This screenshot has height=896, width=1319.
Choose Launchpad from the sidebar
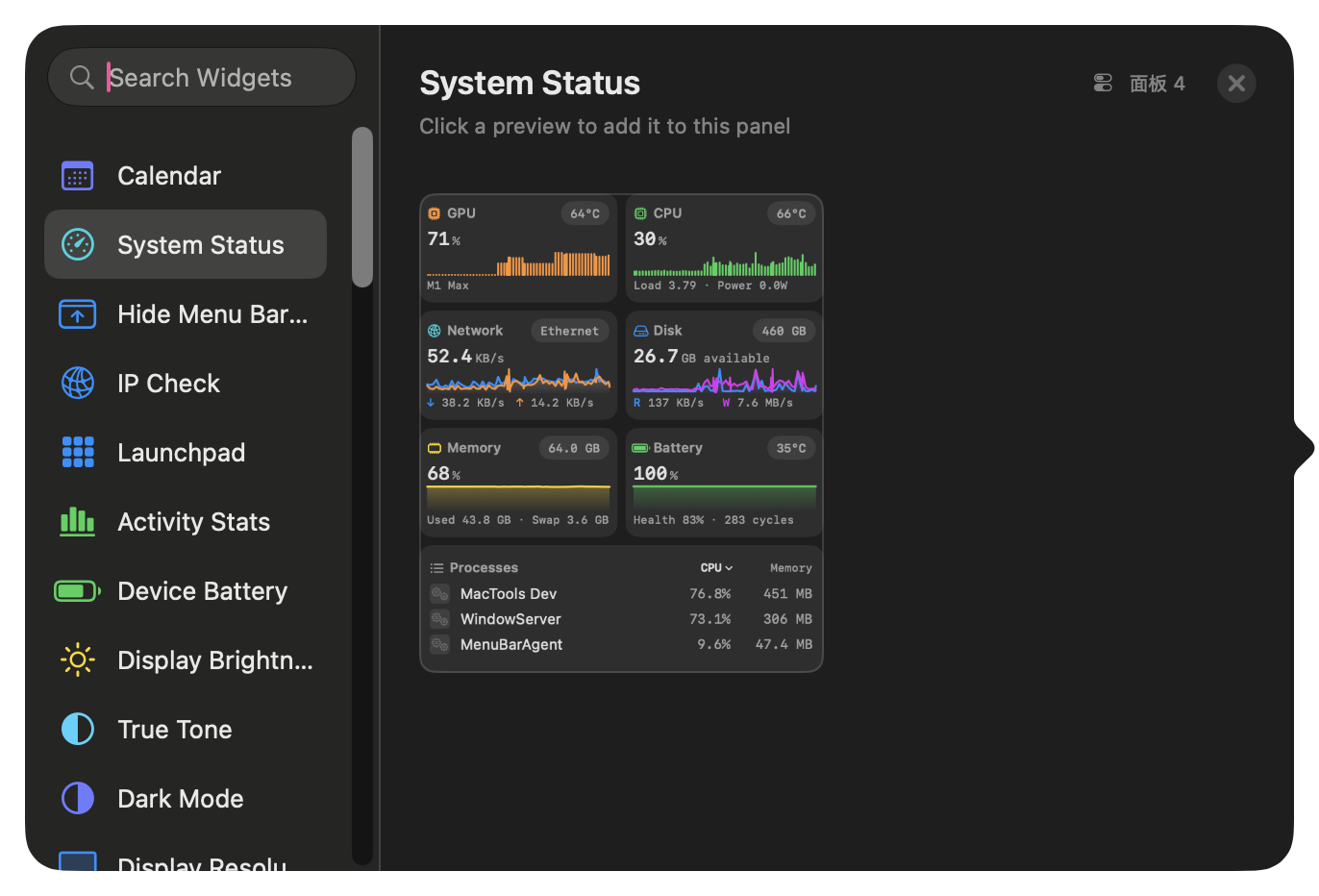click(x=186, y=452)
